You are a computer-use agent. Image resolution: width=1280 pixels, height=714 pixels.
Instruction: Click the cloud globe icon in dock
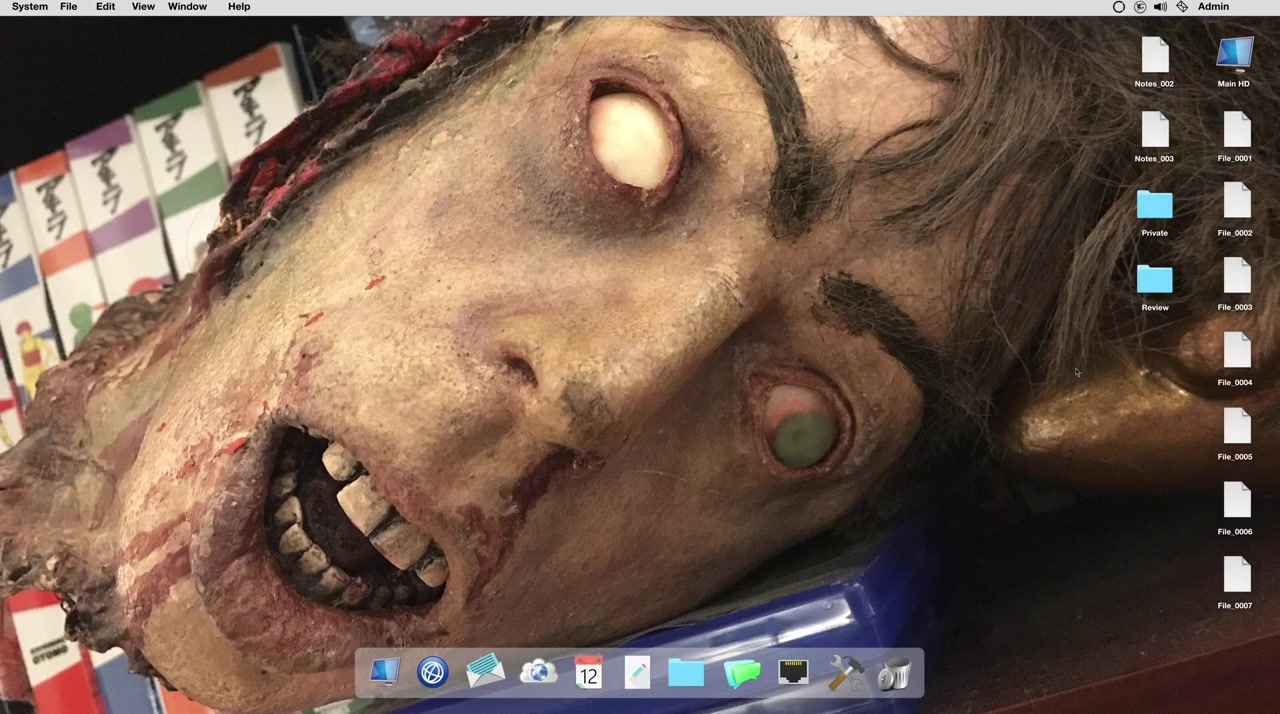tap(538, 673)
